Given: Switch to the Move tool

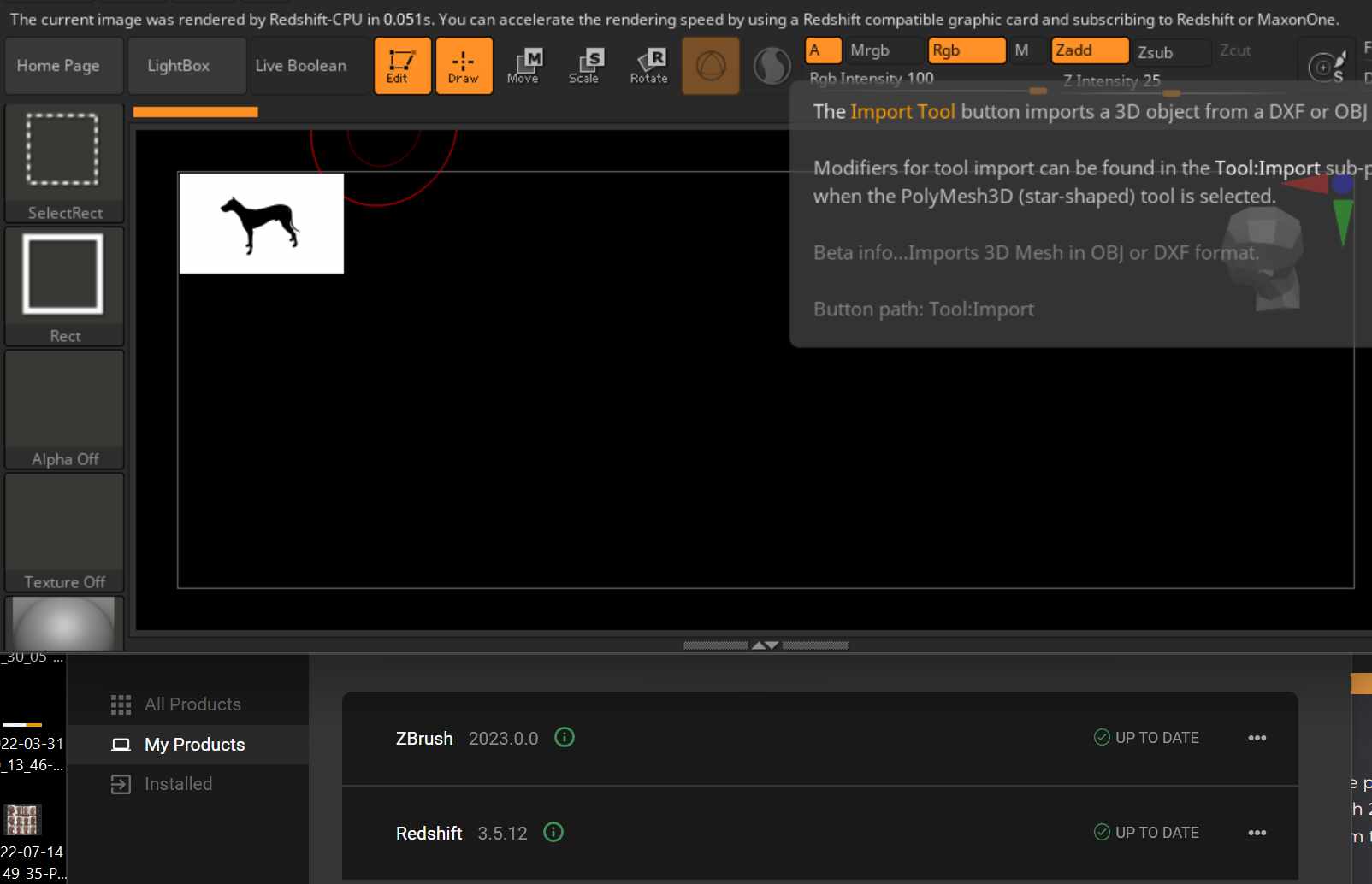Looking at the screenshot, I should [x=523, y=66].
